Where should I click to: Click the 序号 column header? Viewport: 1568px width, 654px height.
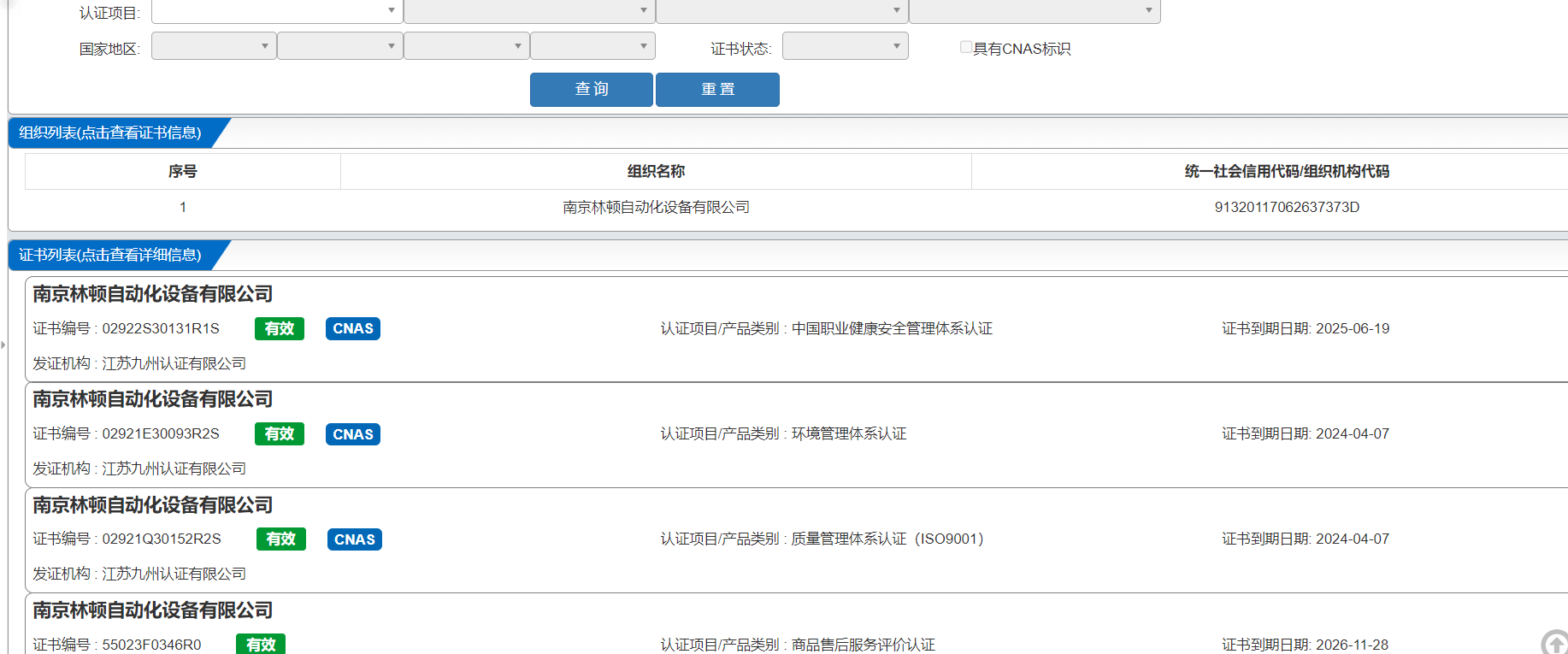coord(183,171)
